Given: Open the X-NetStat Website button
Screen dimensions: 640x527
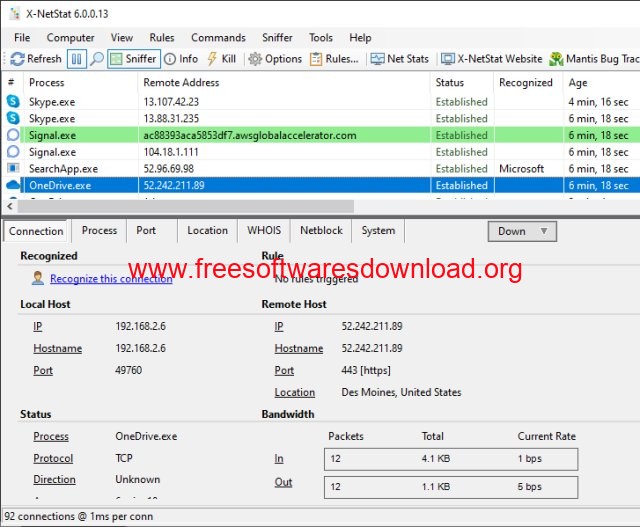Looking at the screenshot, I should tap(491, 59).
